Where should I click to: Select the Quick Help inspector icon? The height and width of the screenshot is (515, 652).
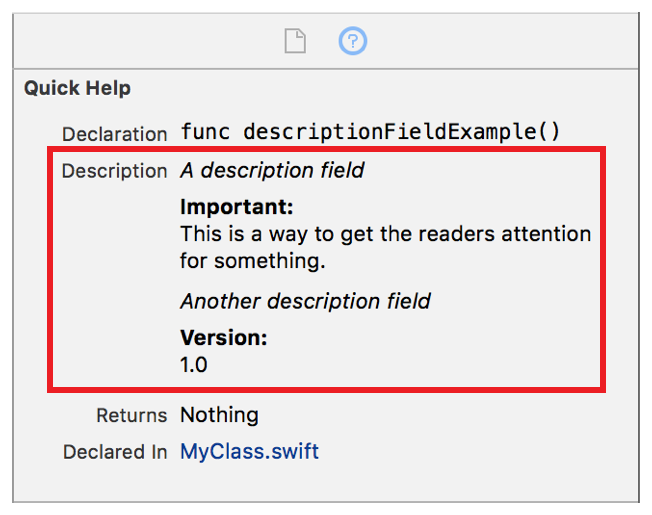click(353, 41)
